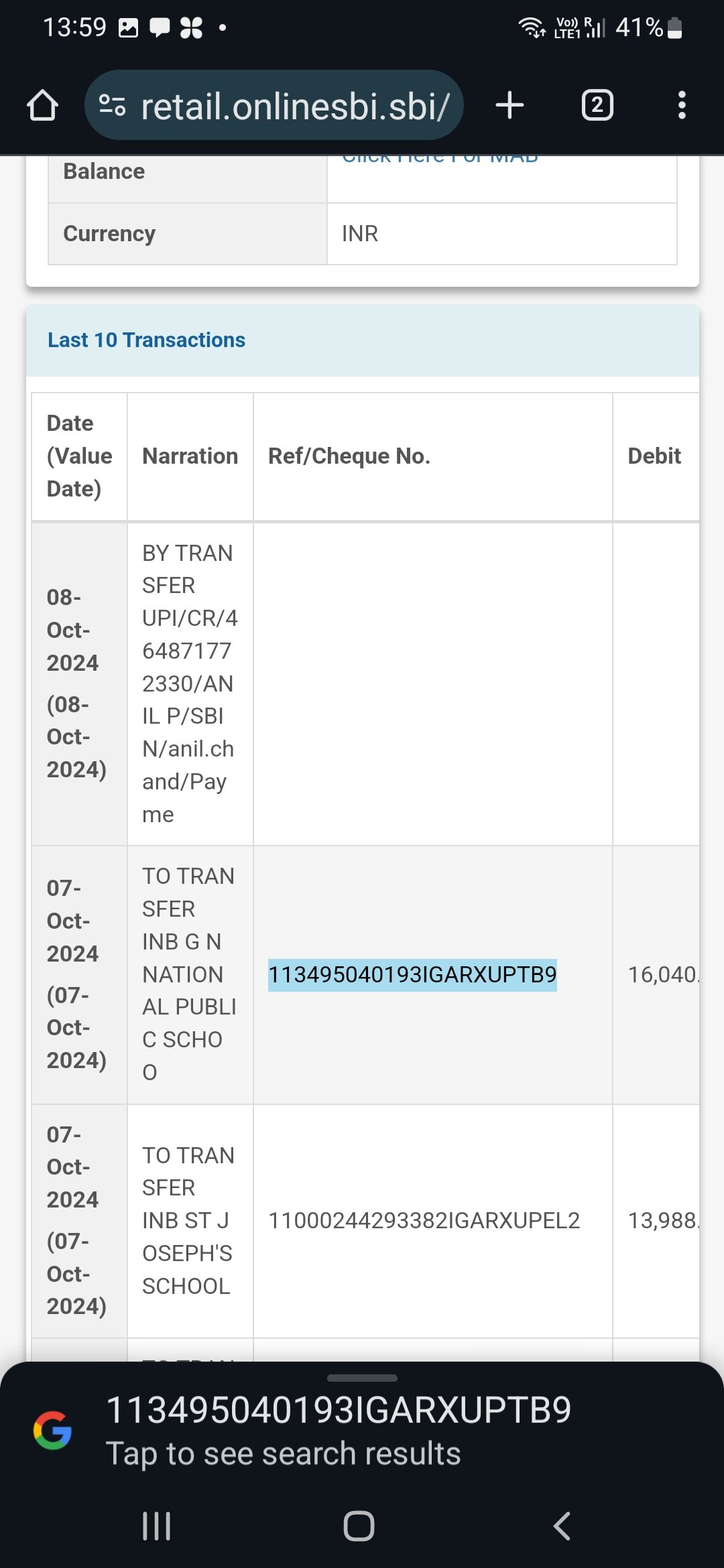The image size is (724, 1568).
Task: Tap the Android recent apps button
Action: [x=157, y=1526]
